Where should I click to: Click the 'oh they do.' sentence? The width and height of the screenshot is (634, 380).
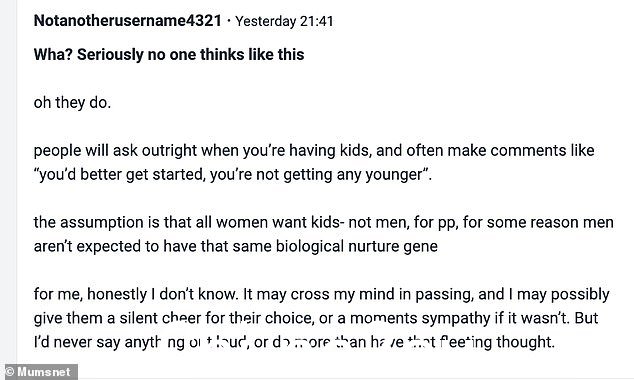click(72, 103)
